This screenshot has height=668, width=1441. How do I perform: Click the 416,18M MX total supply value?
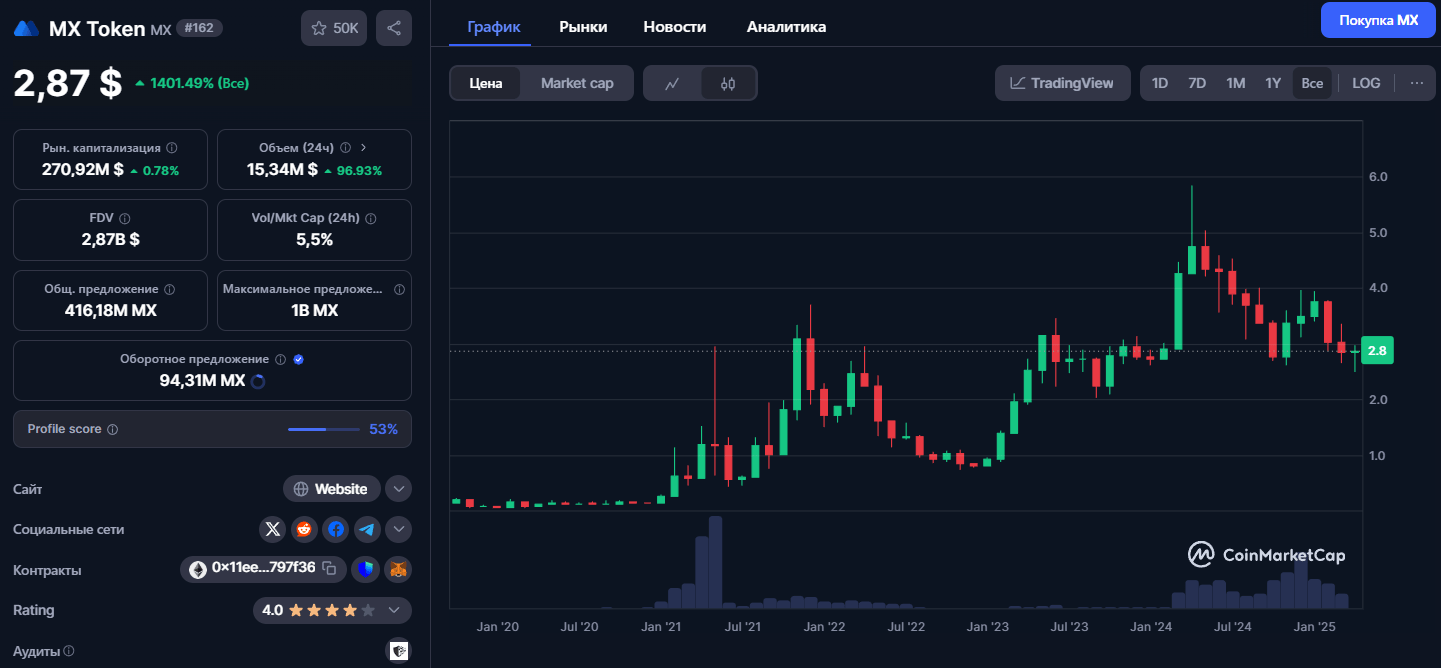(x=110, y=311)
